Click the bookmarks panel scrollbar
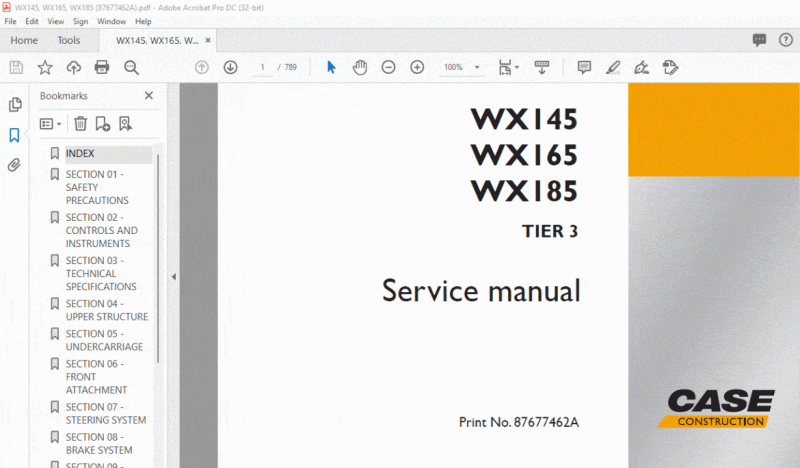800x468 pixels. (x=158, y=258)
